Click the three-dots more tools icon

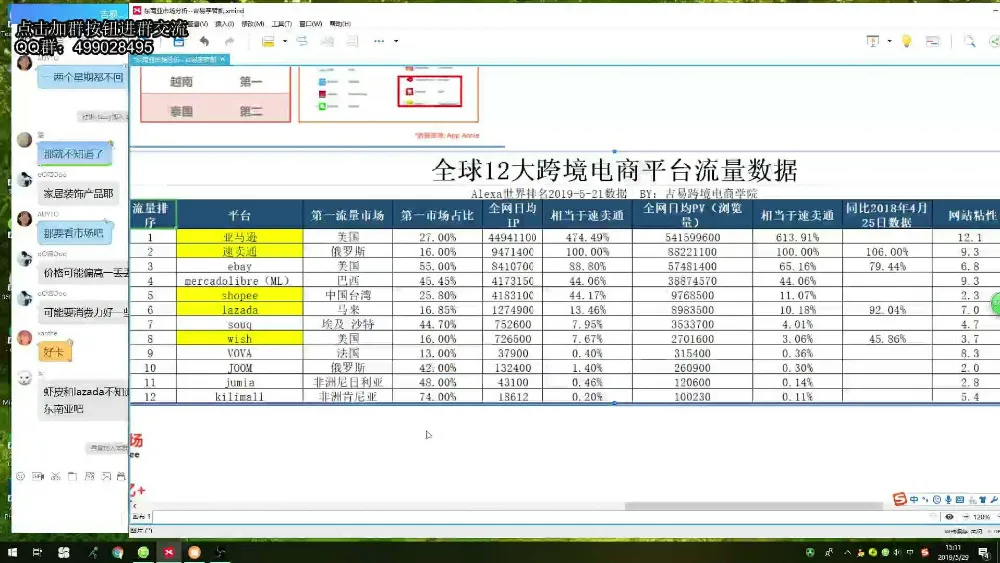tap(379, 41)
